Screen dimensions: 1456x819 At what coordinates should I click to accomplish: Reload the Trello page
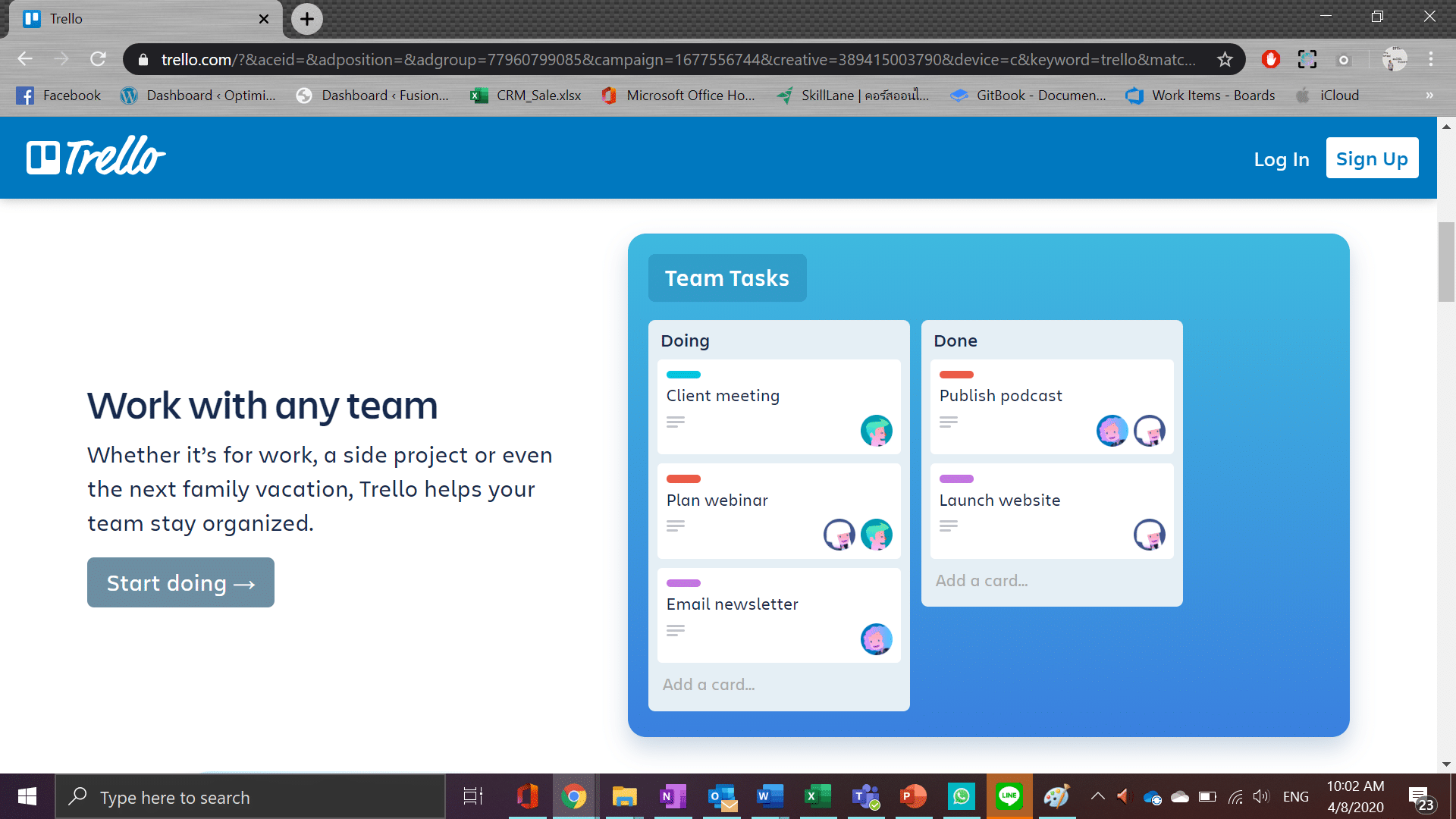[98, 59]
